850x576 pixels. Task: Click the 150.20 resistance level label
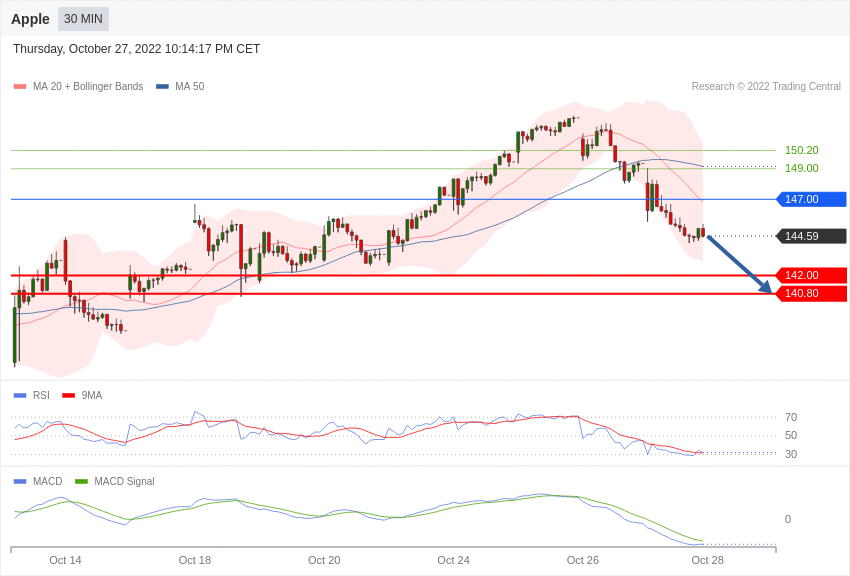[x=801, y=150]
